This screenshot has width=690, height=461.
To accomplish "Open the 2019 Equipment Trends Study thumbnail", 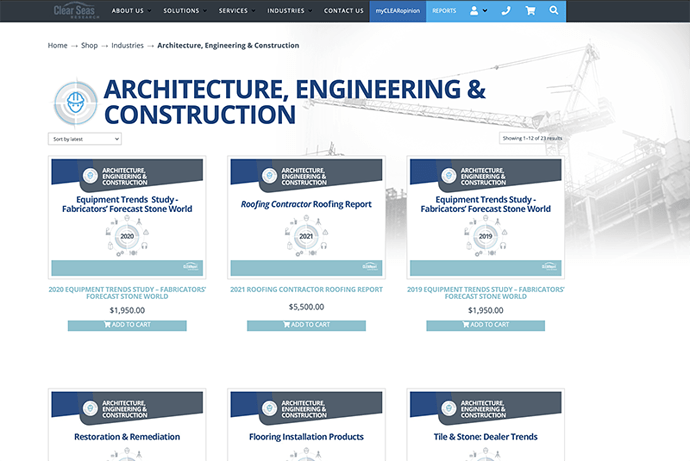I will tap(485, 217).
